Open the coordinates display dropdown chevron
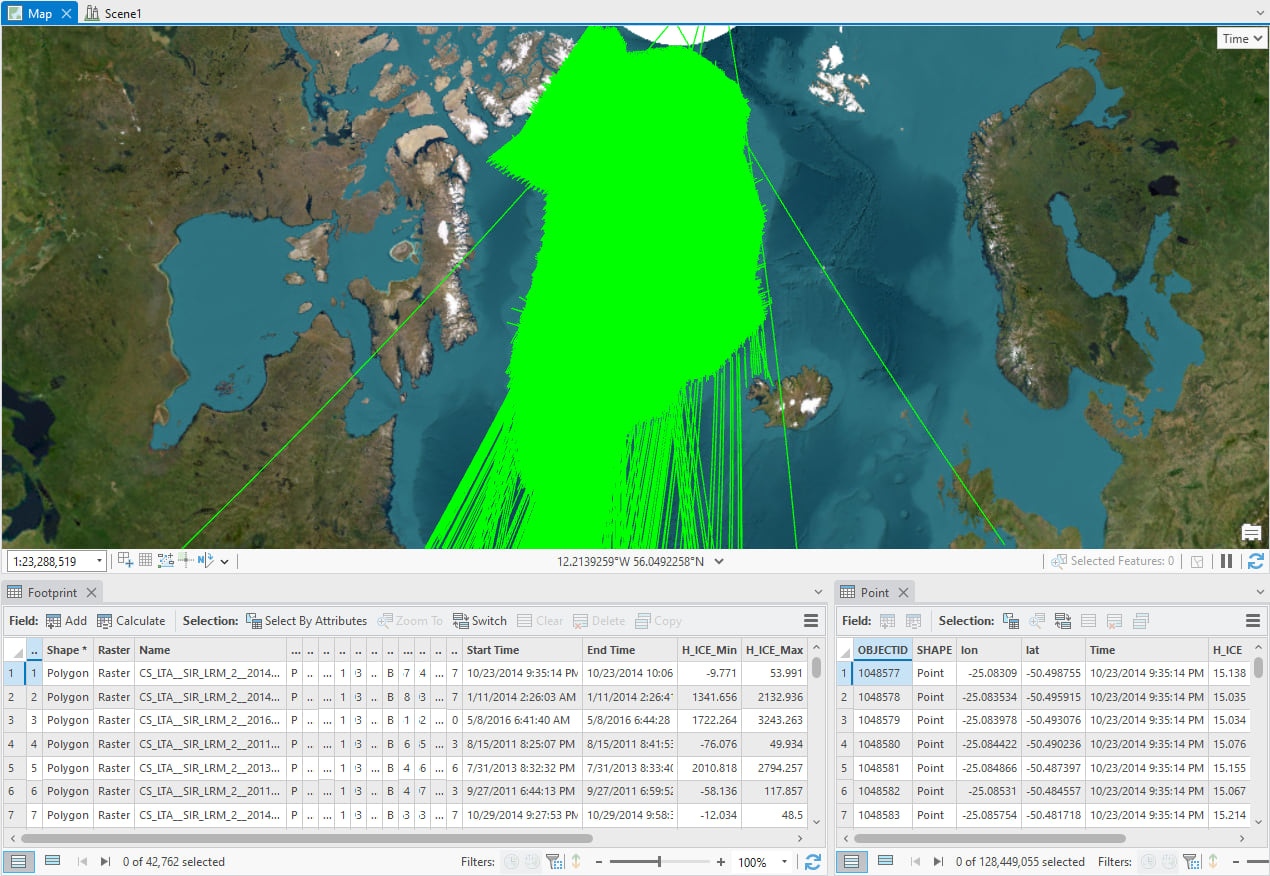The image size is (1270, 876). pyautogui.click(x=717, y=561)
